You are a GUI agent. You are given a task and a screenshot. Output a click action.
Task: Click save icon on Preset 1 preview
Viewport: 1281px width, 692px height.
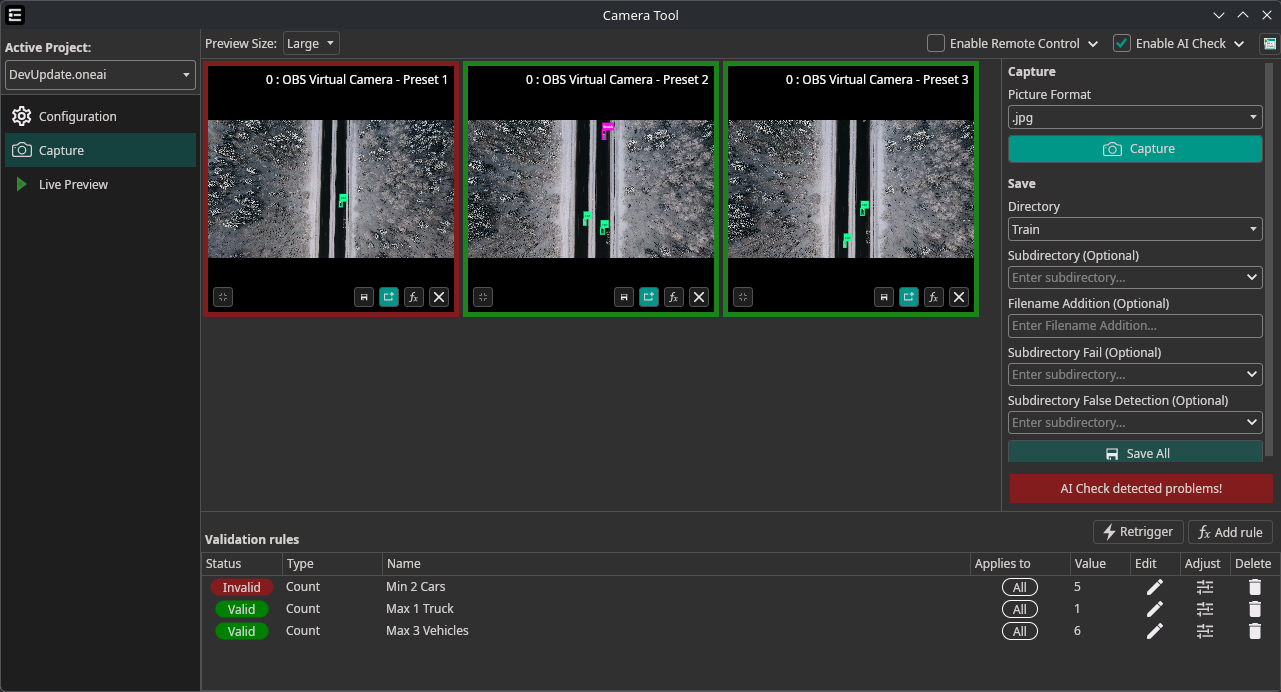tap(364, 297)
